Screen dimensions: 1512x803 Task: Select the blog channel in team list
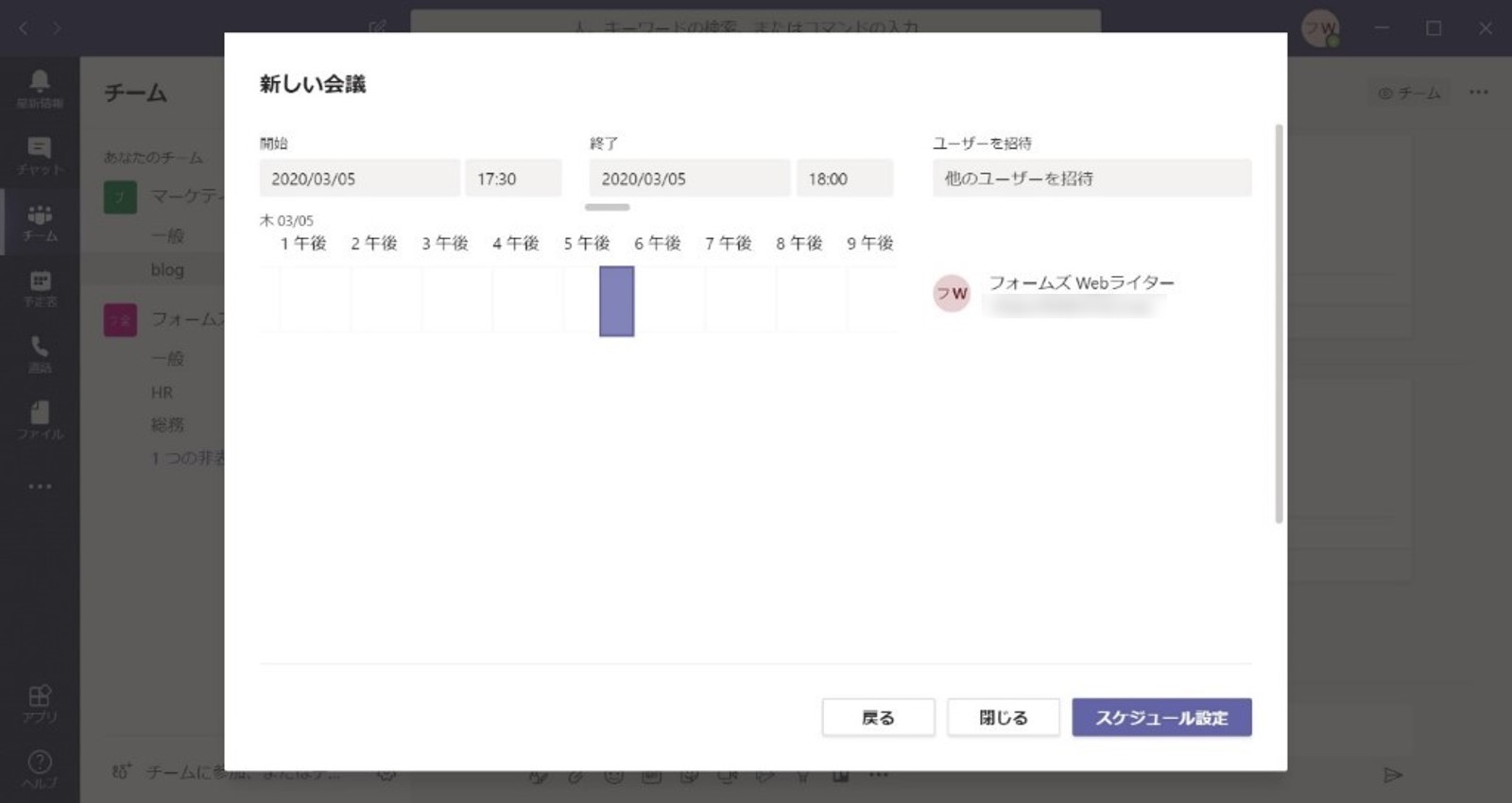coord(167,269)
